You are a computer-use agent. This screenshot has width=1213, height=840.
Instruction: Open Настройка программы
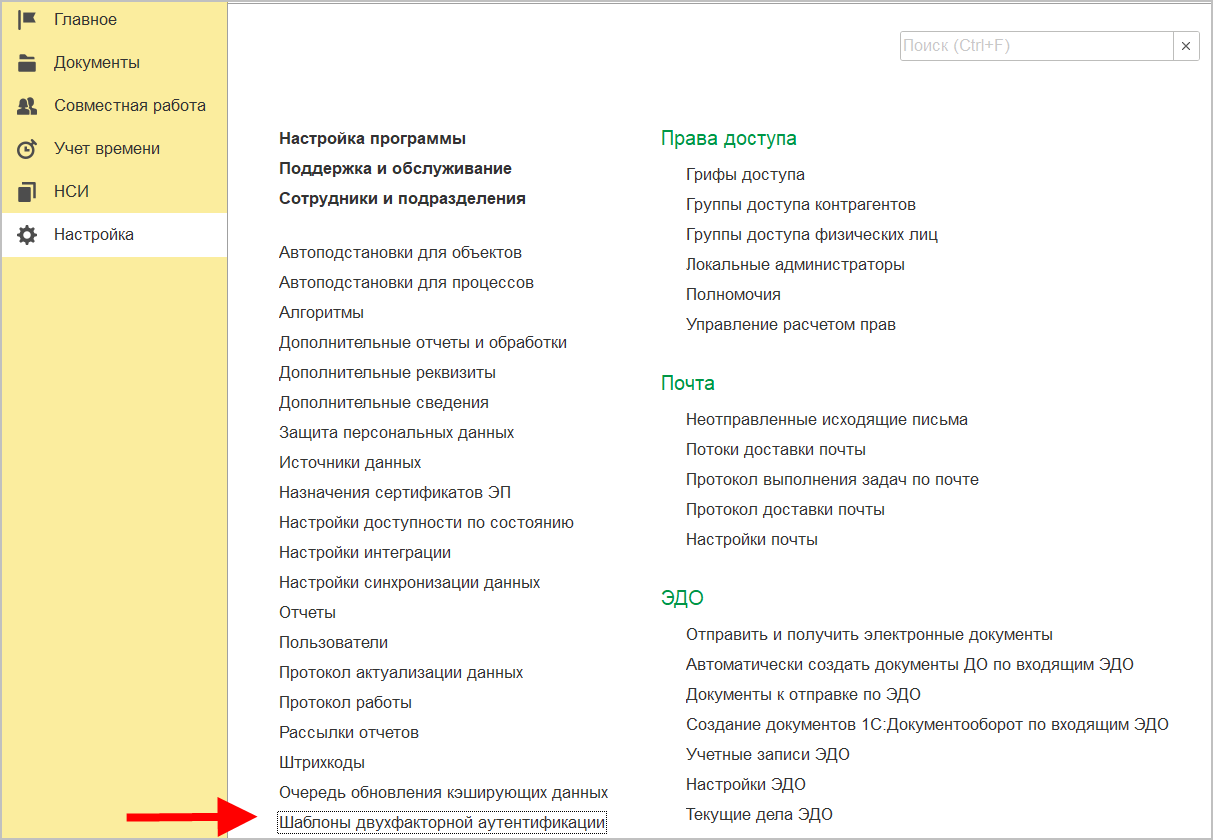(x=372, y=138)
